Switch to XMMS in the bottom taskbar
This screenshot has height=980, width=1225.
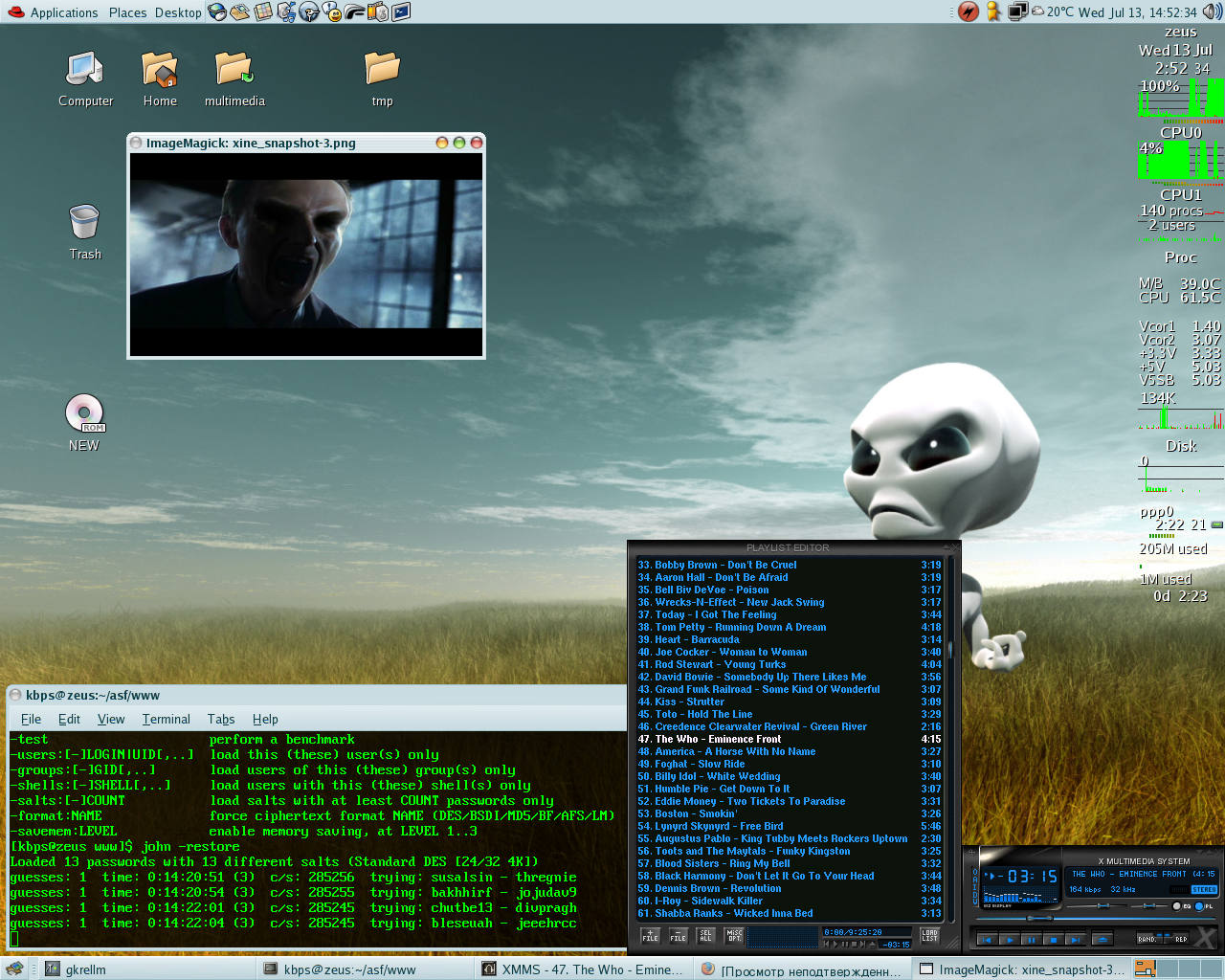pos(583,969)
